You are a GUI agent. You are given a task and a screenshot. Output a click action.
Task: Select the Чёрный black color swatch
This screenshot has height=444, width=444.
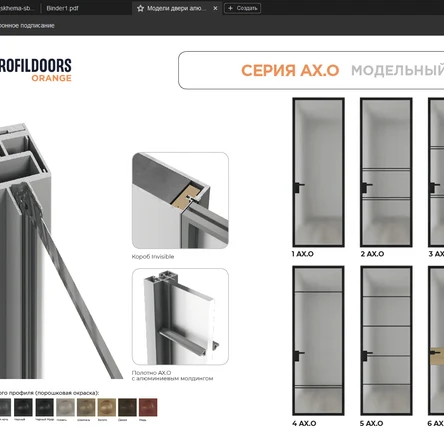tap(23, 407)
